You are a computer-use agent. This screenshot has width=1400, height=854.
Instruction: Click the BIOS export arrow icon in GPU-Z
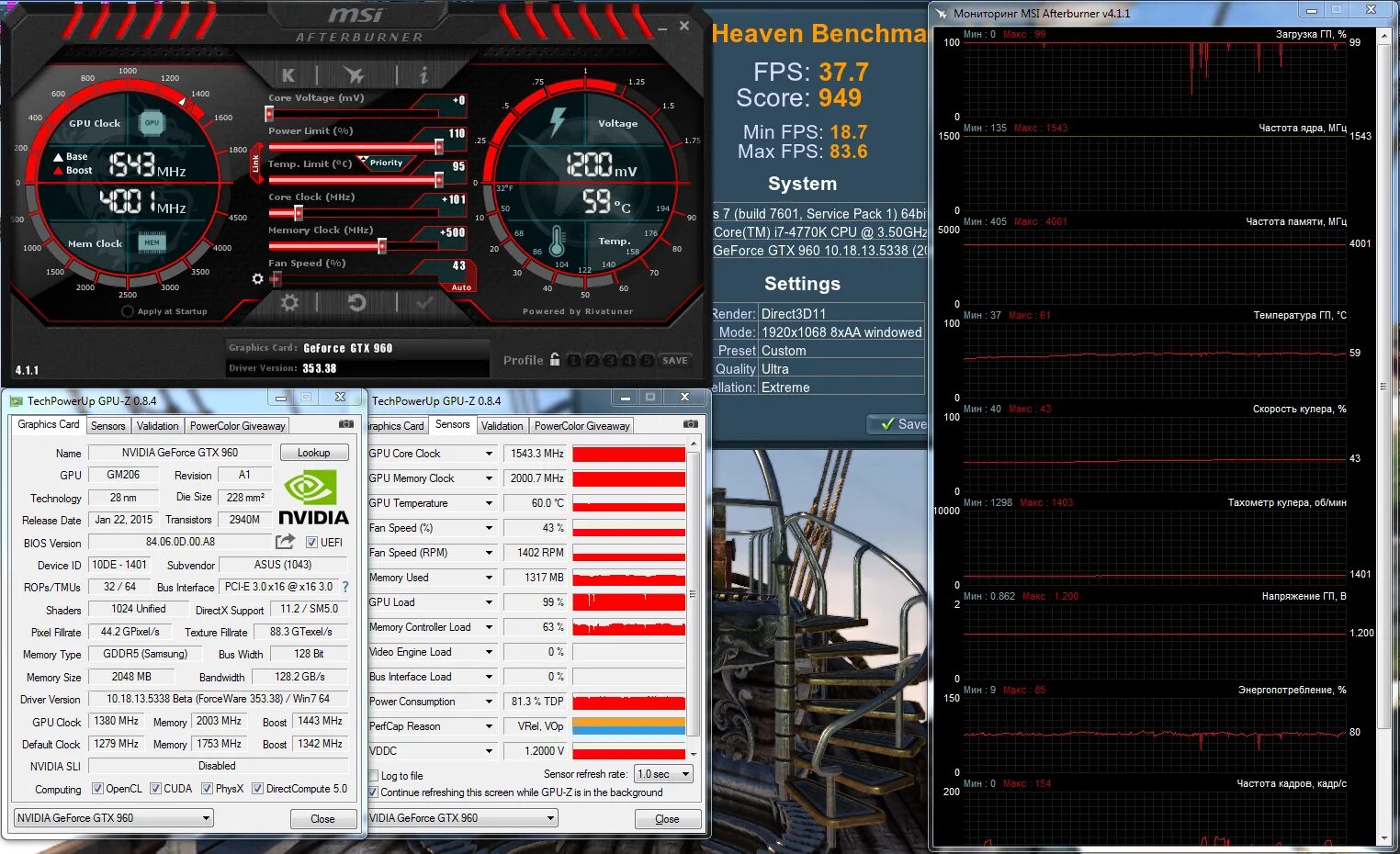(x=286, y=542)
